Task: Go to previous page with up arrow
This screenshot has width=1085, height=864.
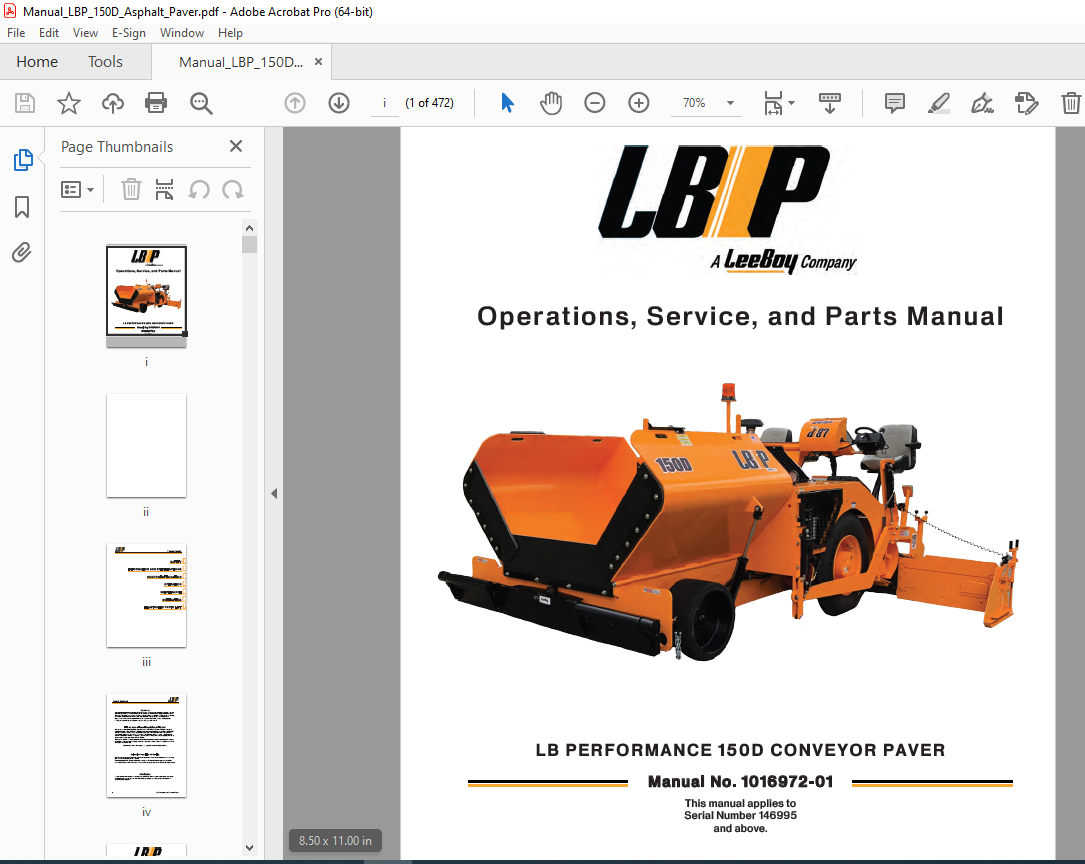Action: click(x=295, y=103)
